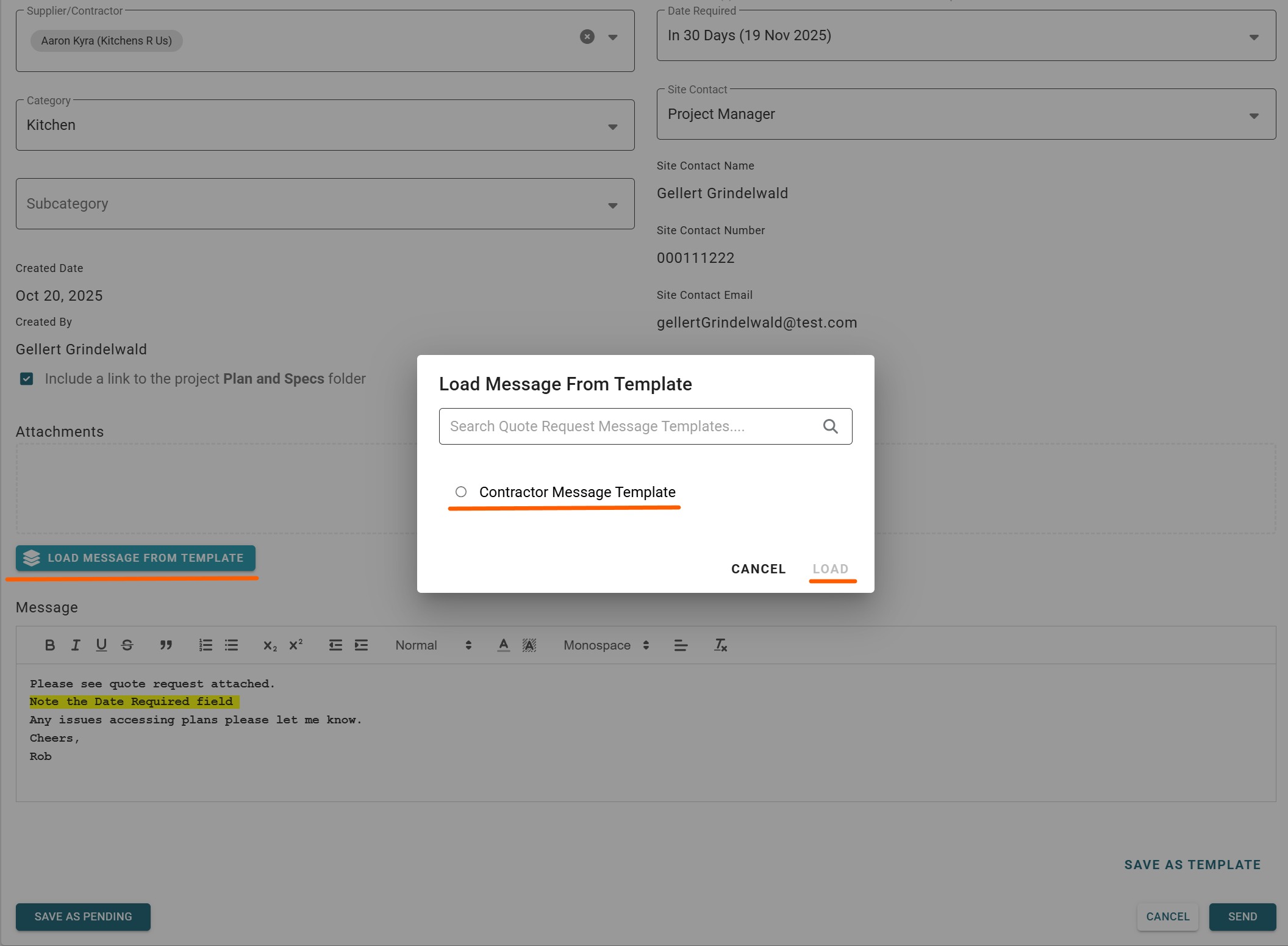Click the clear formatting icon

(x=720, y=645)
